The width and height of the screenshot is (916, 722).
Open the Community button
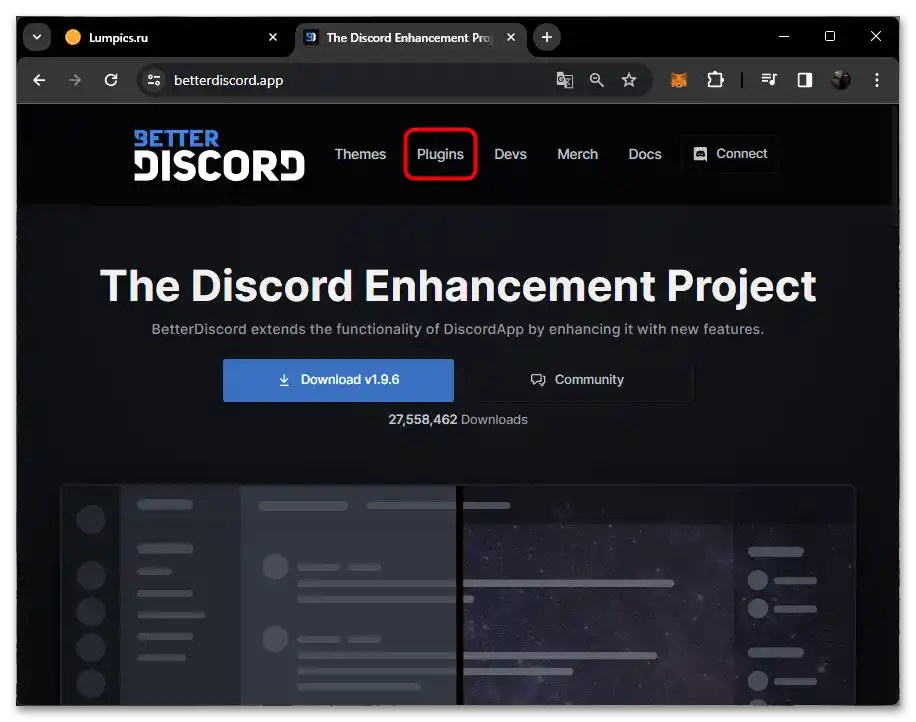(x=577, y=380)
